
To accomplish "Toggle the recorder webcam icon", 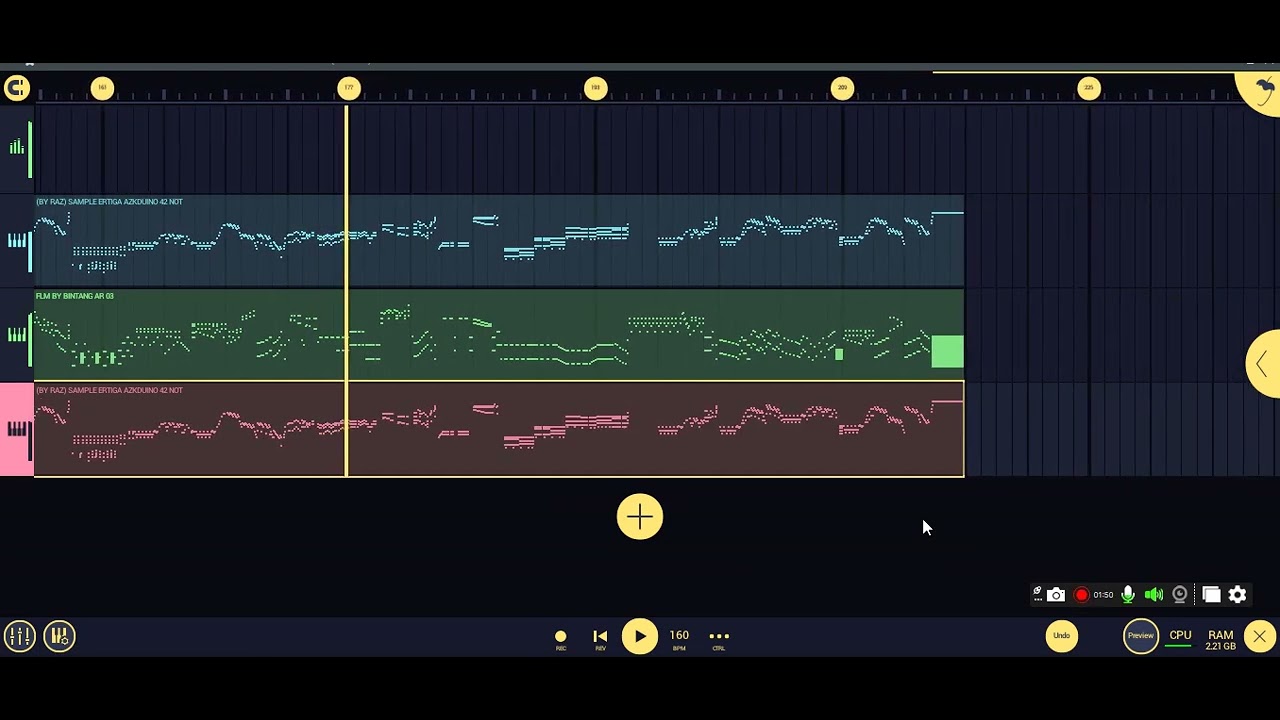I will point(1180,595).
